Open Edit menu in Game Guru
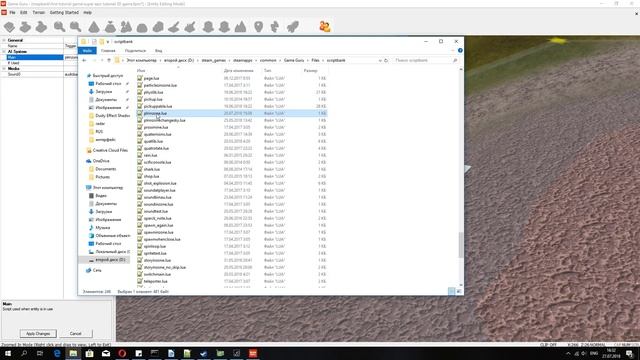The image size is (640, 360). click(x=24, y=13)
